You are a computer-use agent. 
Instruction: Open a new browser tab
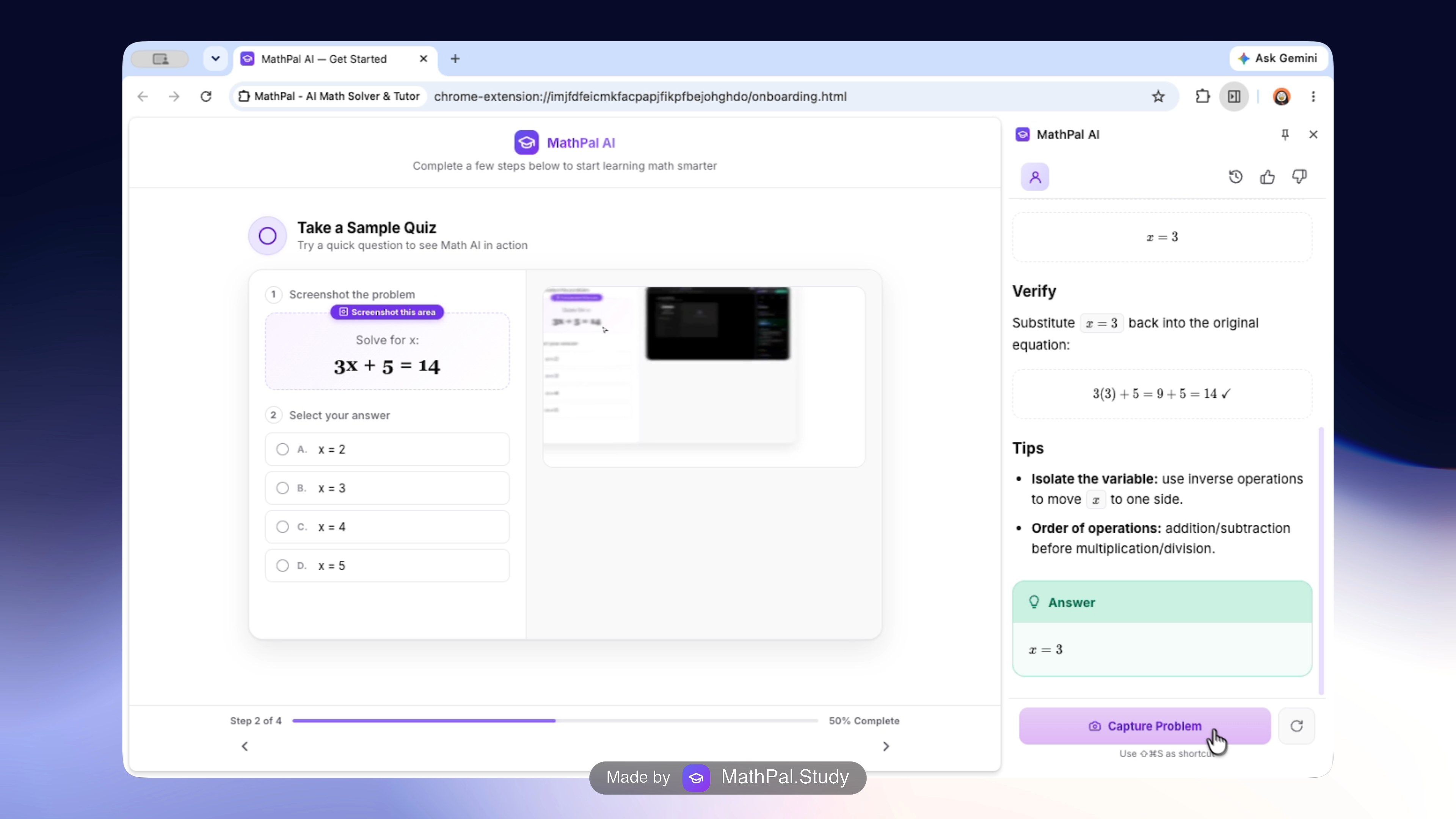(455, 59)
